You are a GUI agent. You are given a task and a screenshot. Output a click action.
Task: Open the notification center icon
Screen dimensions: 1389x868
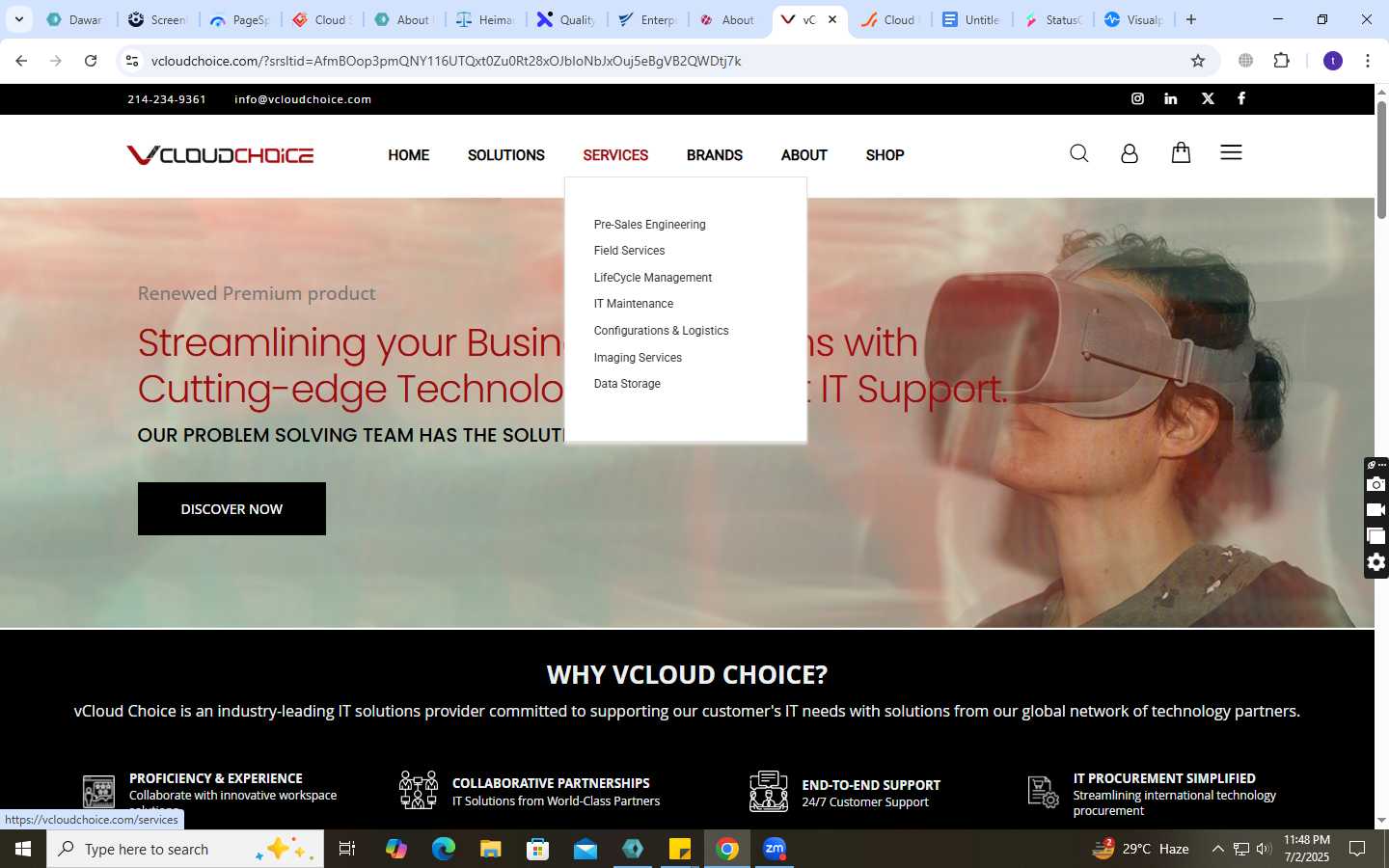[x=1357, y=849]
